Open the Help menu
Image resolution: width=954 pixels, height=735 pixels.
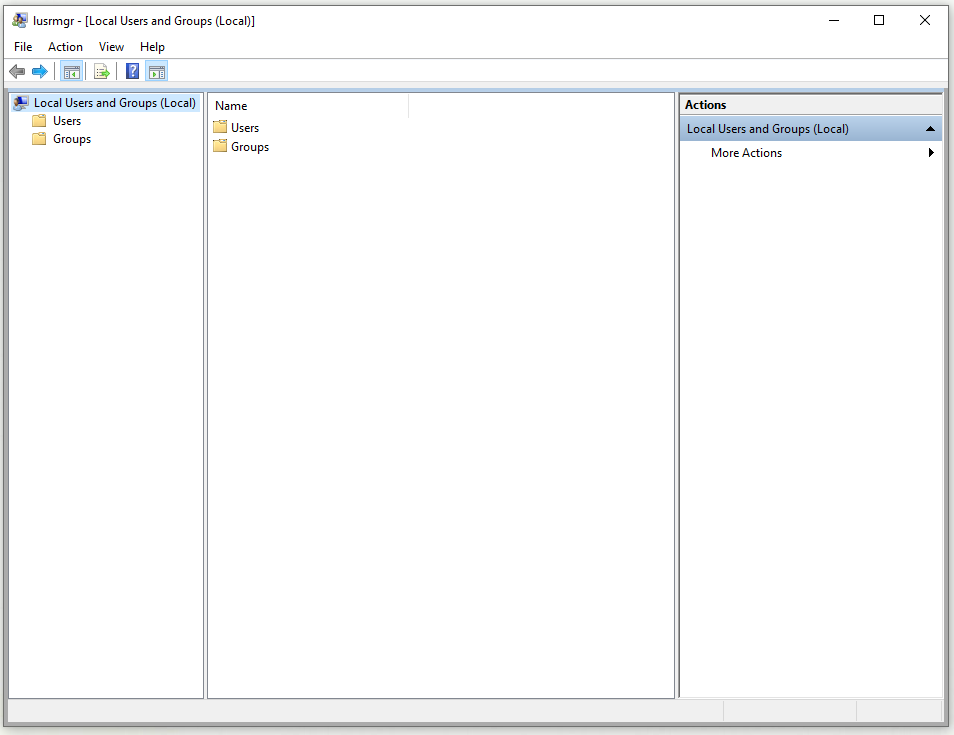coord(152,47)
